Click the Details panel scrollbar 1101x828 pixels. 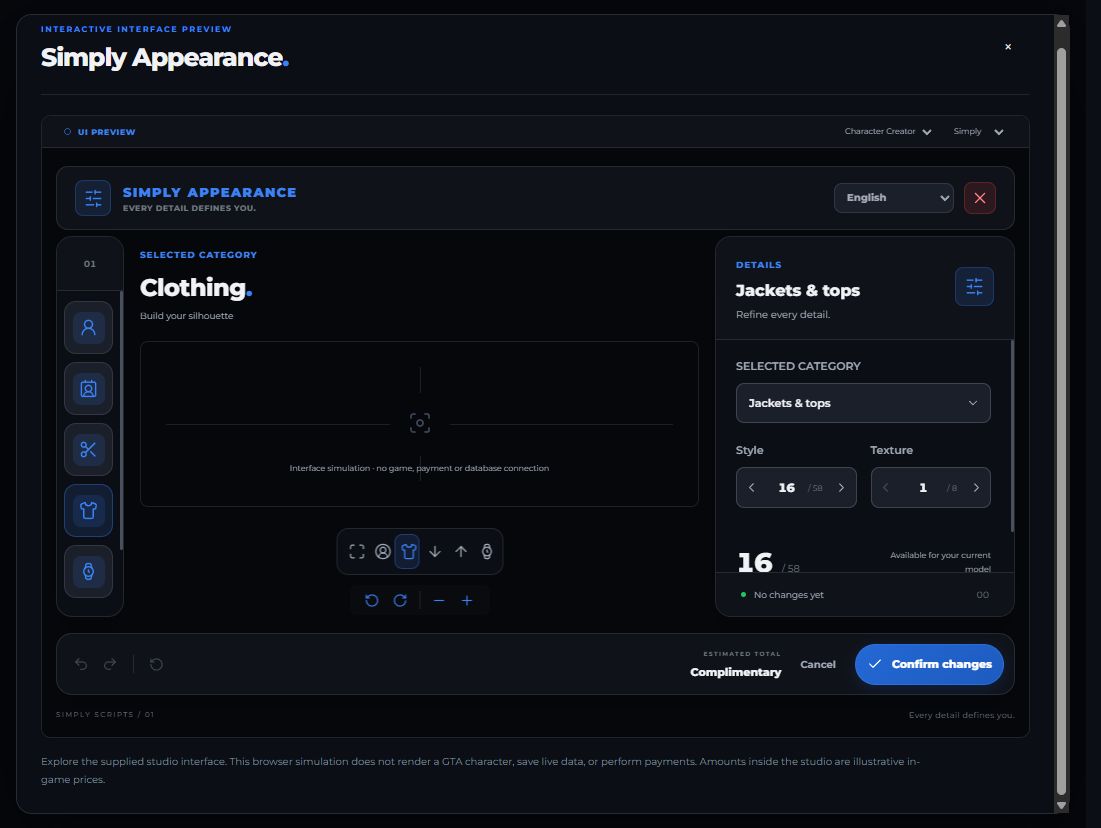pyautogui.click(x=1012, y=435)
